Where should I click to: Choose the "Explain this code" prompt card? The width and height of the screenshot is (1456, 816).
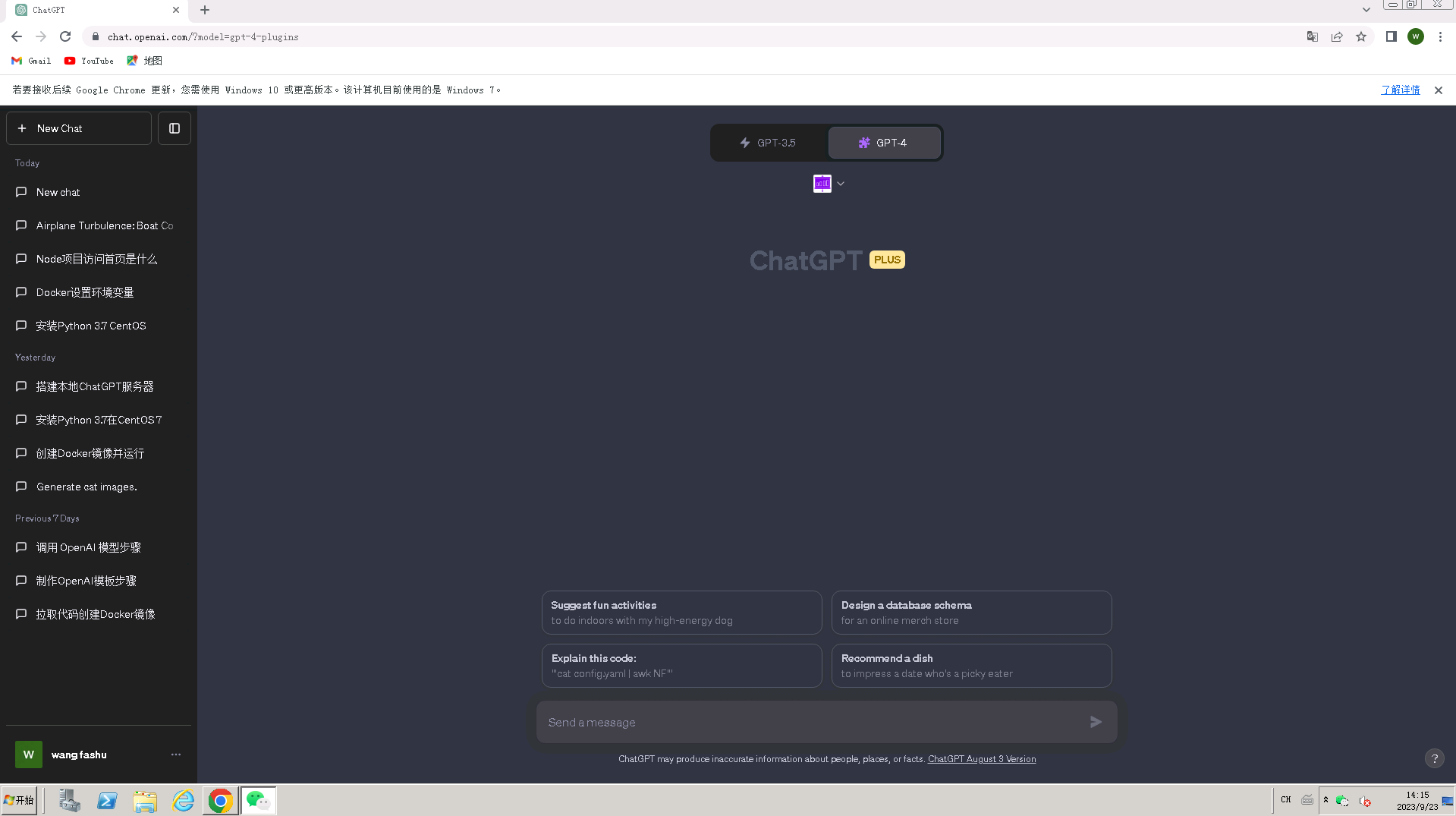(x=681, y=666)
